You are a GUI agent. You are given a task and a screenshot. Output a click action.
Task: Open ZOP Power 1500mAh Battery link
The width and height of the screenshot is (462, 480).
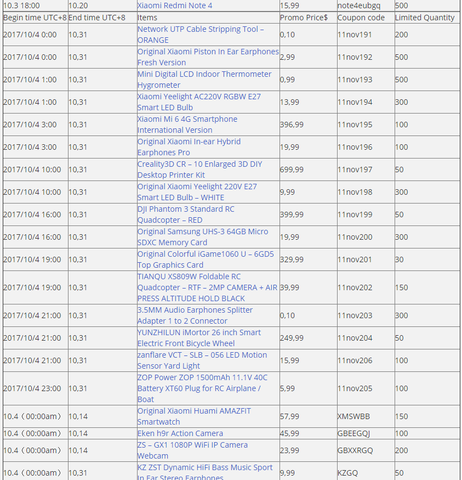point(202,388)
